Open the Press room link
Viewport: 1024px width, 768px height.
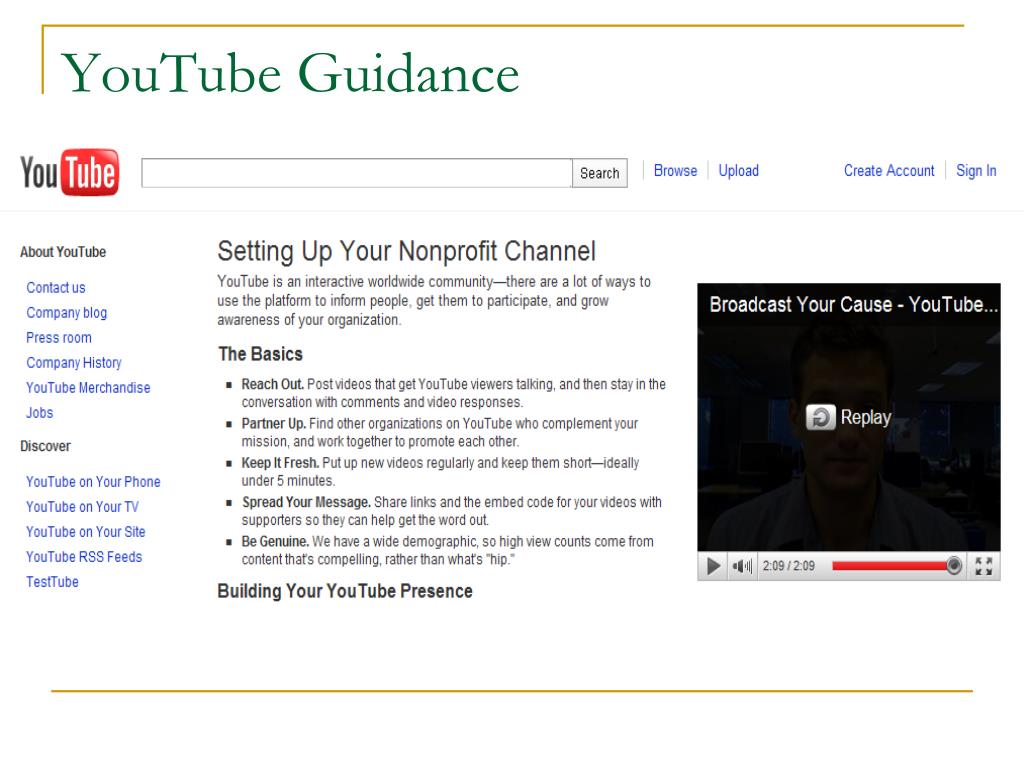[59, 338]
